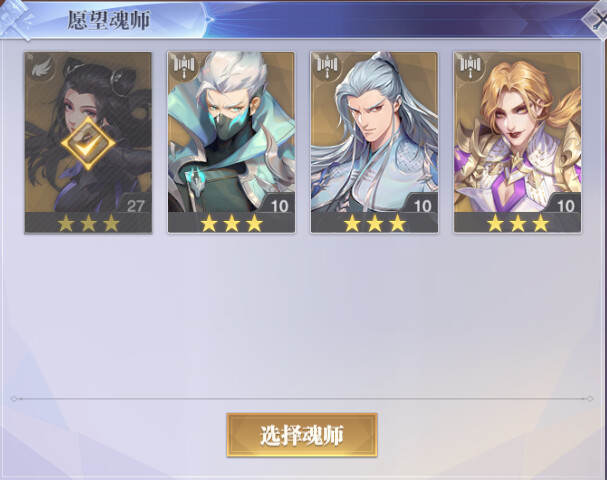Viewport: 607px width, 480px height.
Task: Click the three-star rating under the blonde hero
Action: pyautogui.click(x=518, y=223)
